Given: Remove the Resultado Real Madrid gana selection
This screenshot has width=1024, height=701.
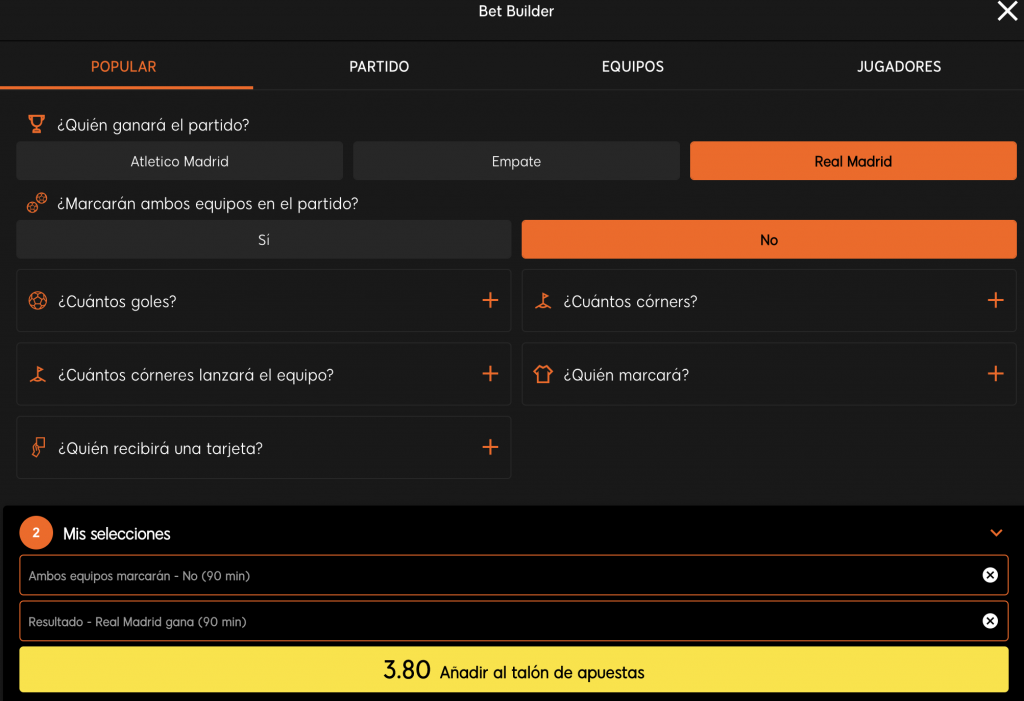Looking at the screenshot, I should (x=989, y=621).
